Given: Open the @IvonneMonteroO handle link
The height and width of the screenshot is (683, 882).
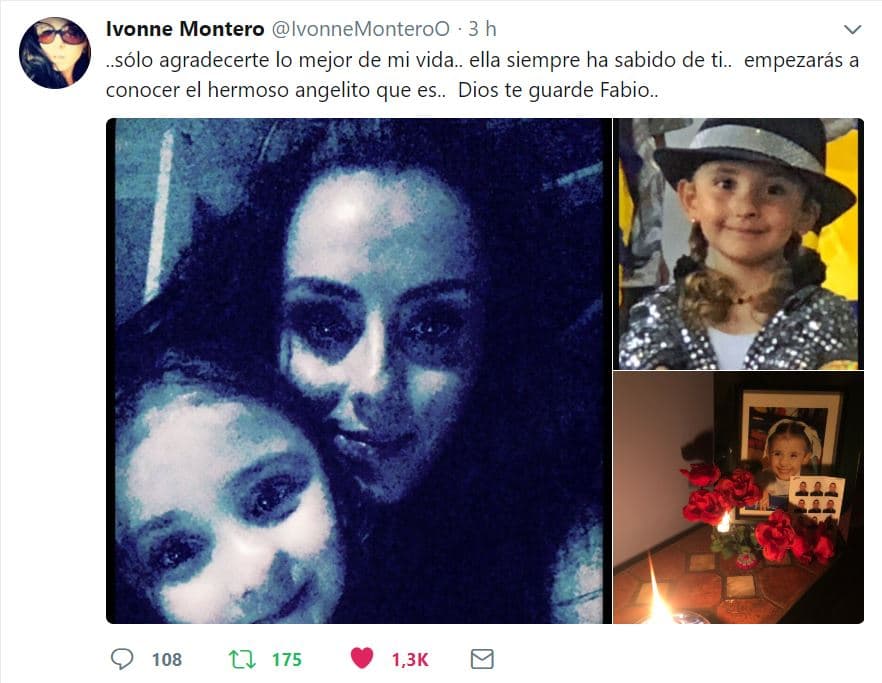Looking at the screenshot, I should tap(361, 29).
